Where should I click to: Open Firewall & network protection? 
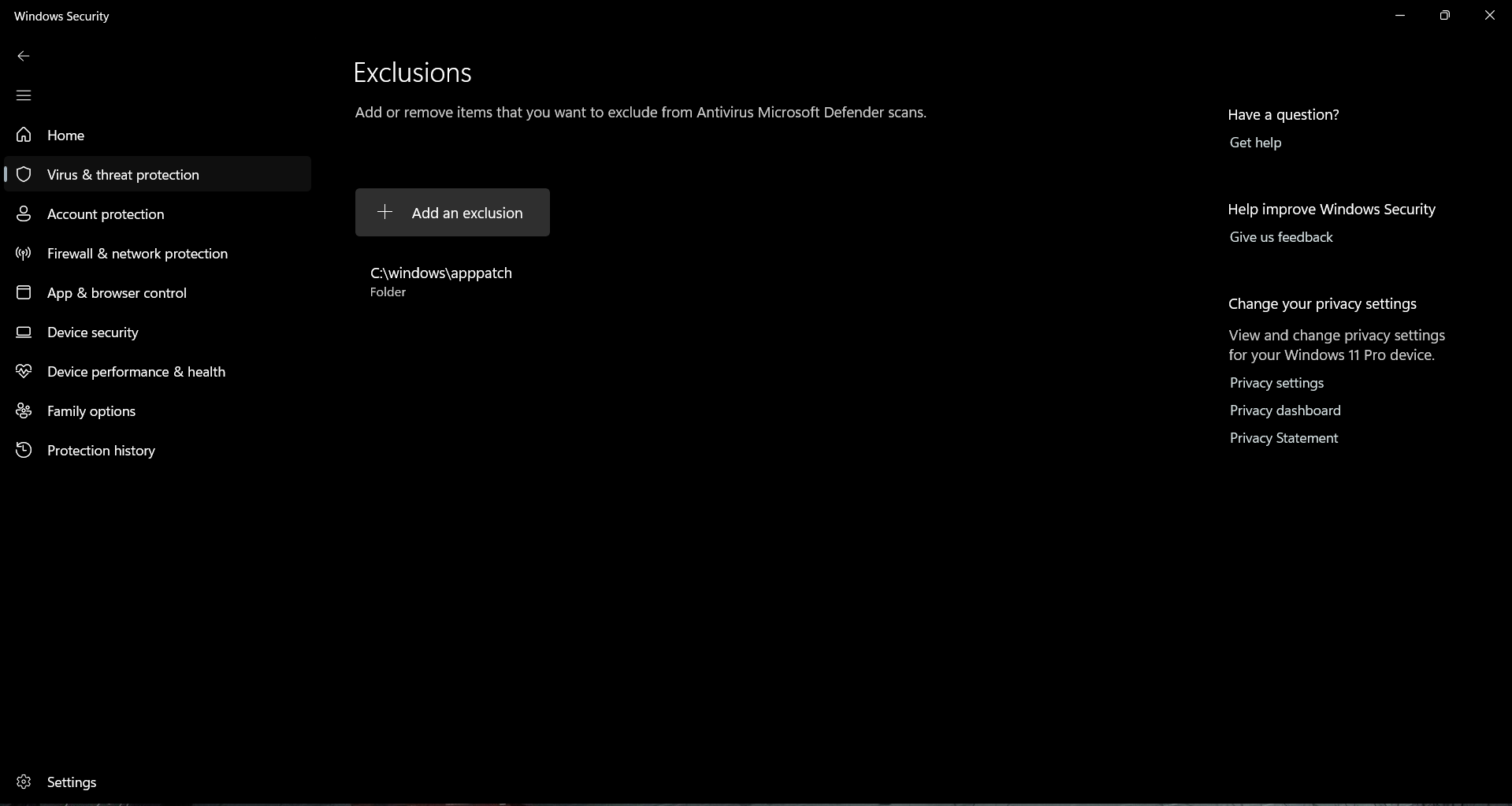pos(158,253)
